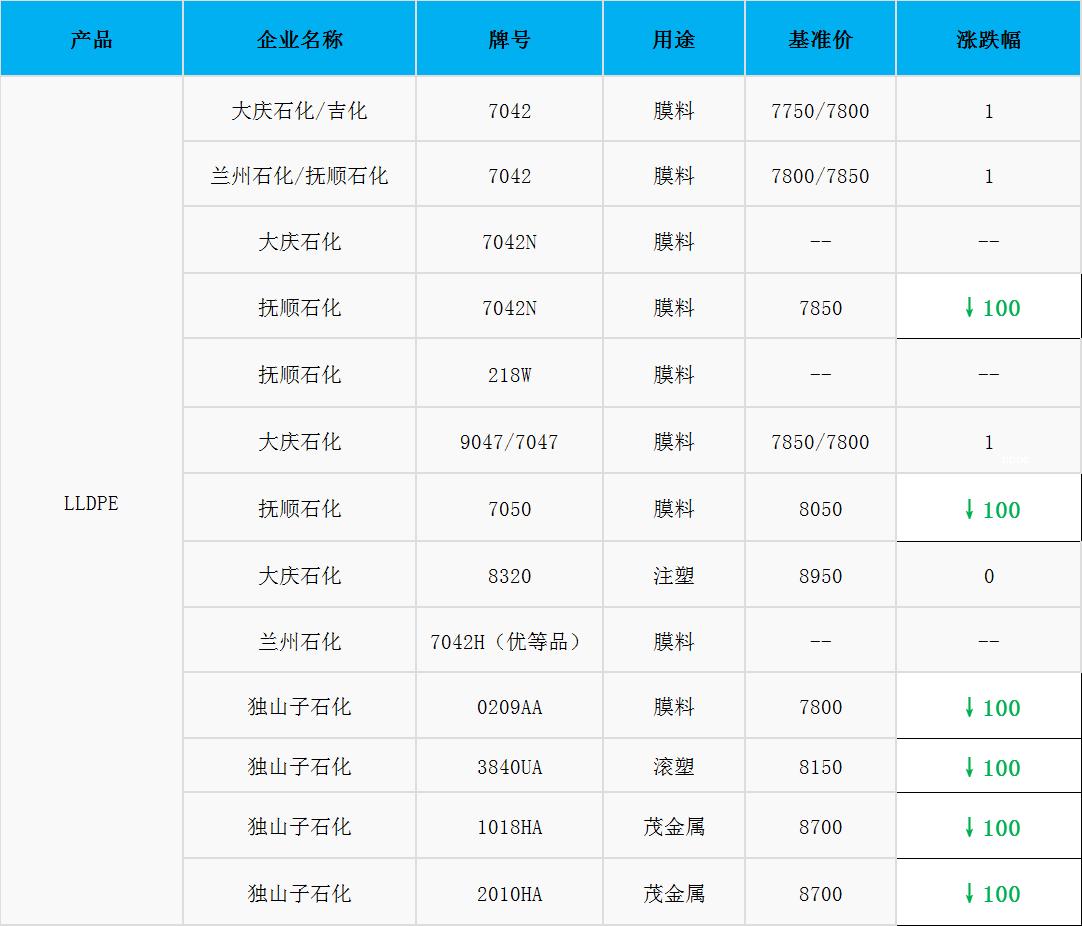Click the 涨跌幅 column header
The height and width of the screenshot is (926, 1082).
pos(988,40)
